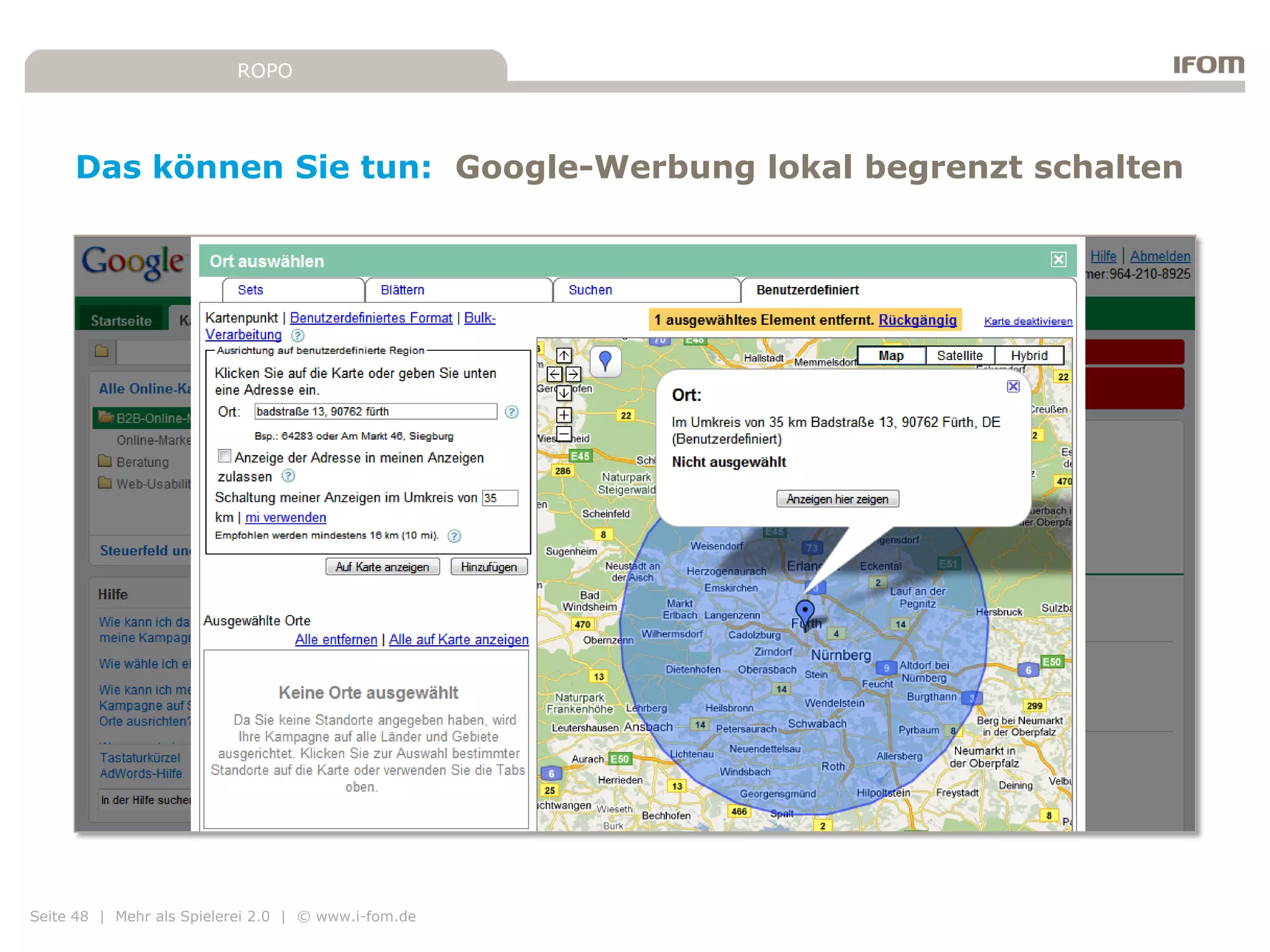Open Benutzerdefiniertes Format link

click(x=371, y=318)
